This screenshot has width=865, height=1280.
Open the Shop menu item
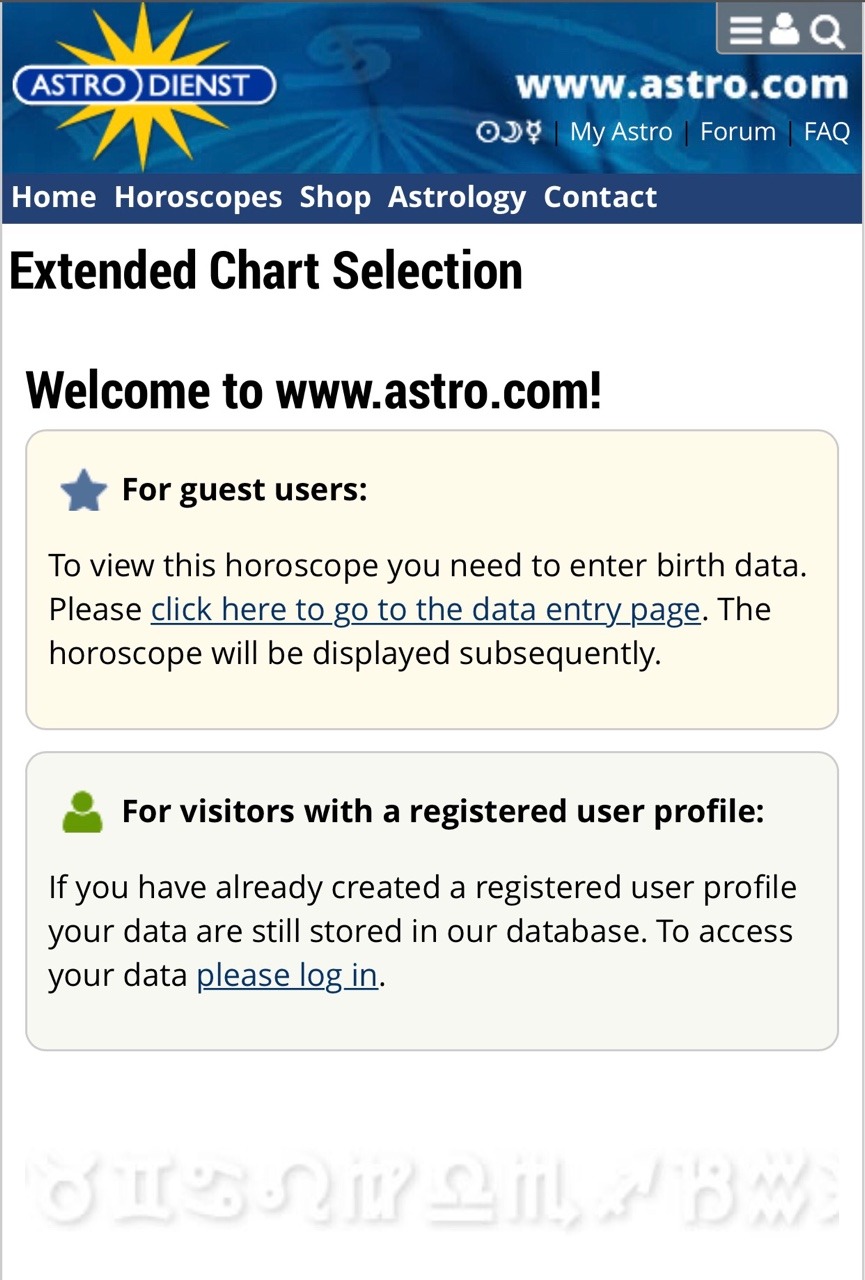point(335,198)
